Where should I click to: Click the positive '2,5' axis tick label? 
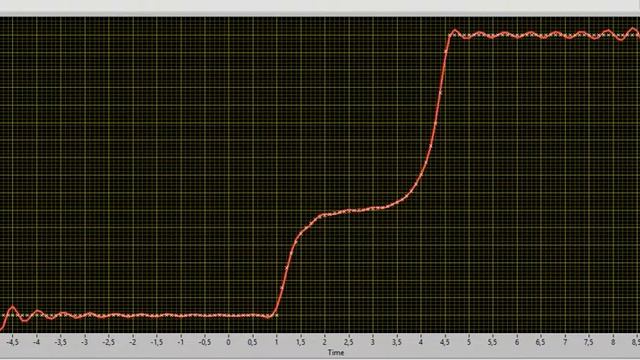click(x=349, y=342)
